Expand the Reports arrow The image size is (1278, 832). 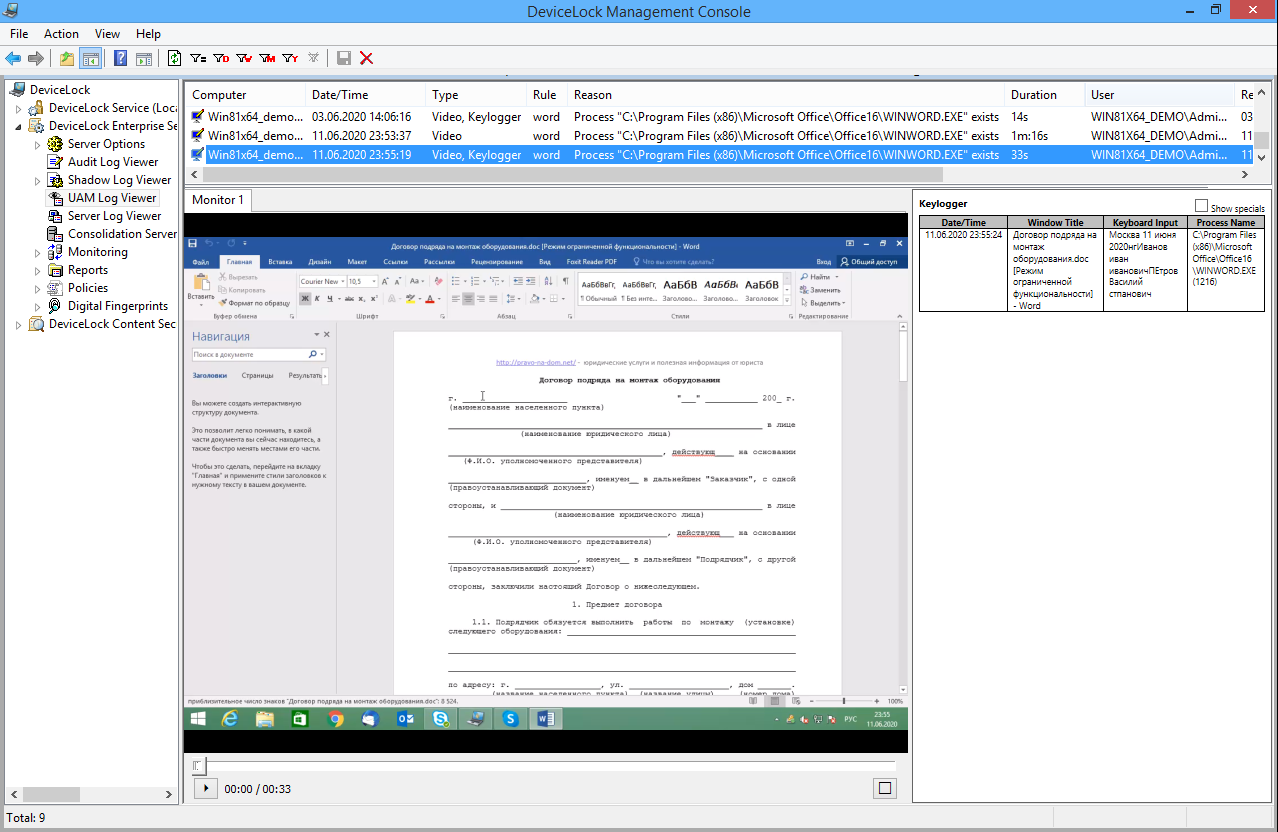click(x=37, y=270)
